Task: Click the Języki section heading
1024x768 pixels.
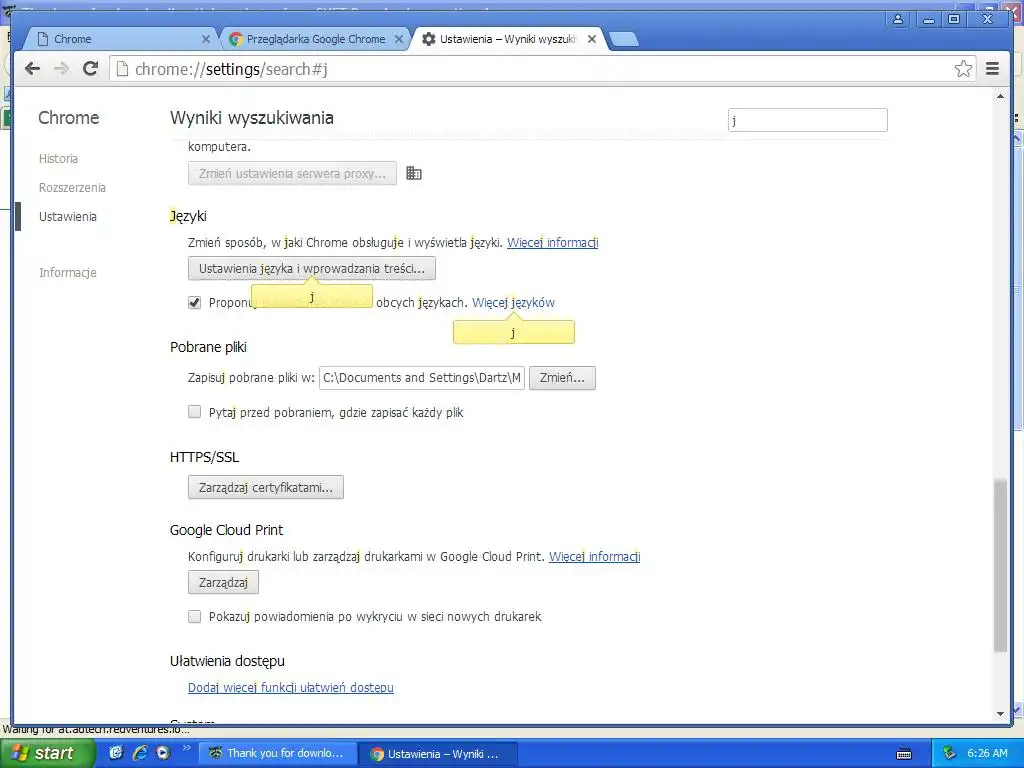Action: coord(188,216)
